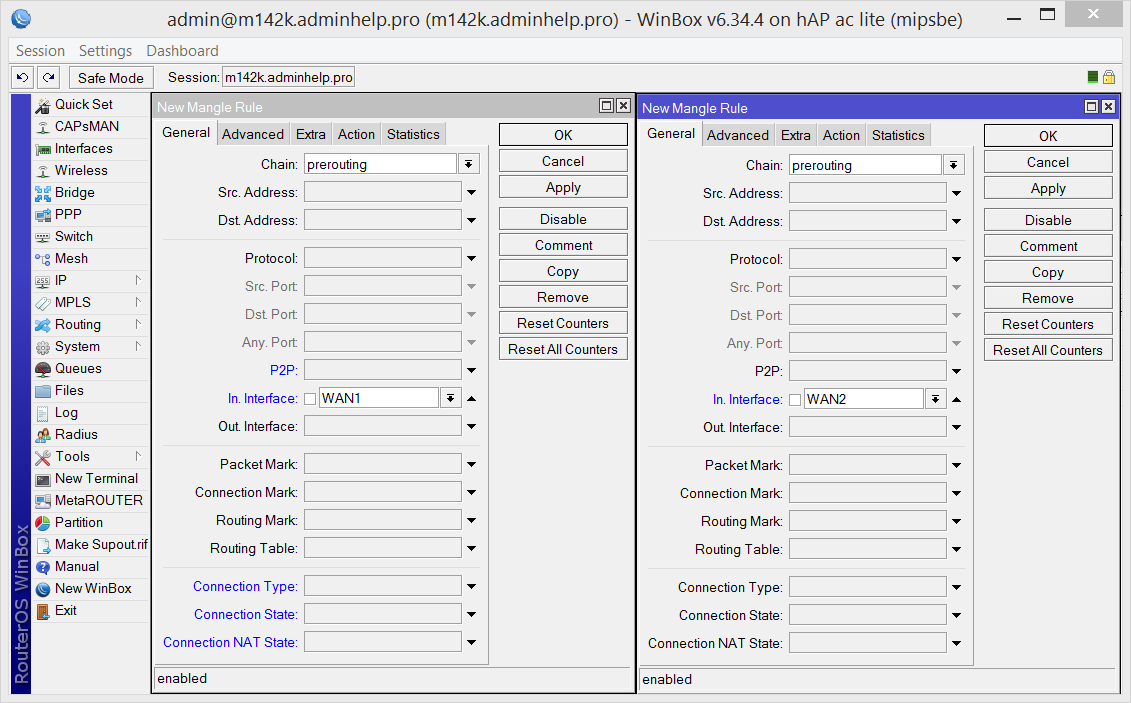Click the Undo arrow in the toolbar
This screenshot has height=703, width=1131.
click(x=22, y=77)
